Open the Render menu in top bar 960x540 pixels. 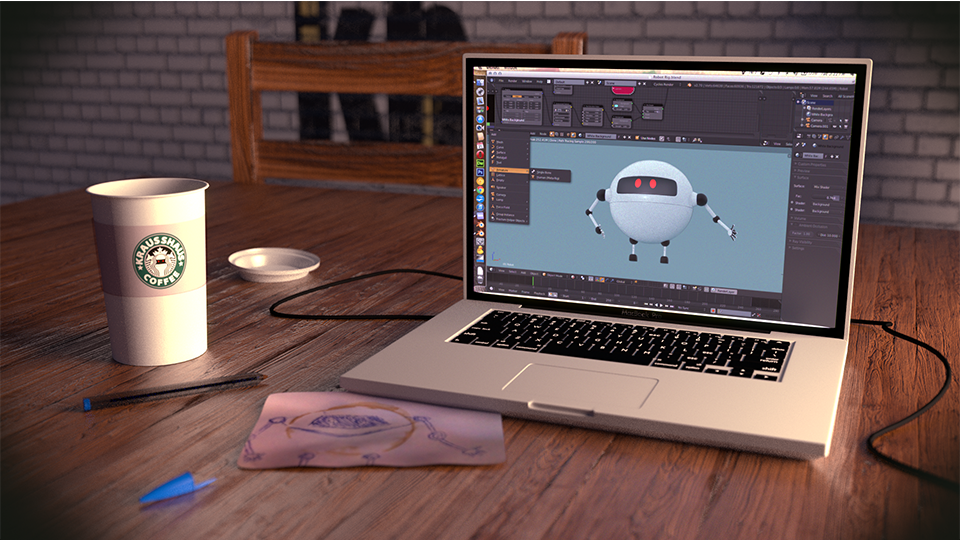click(x=512, y=81)
